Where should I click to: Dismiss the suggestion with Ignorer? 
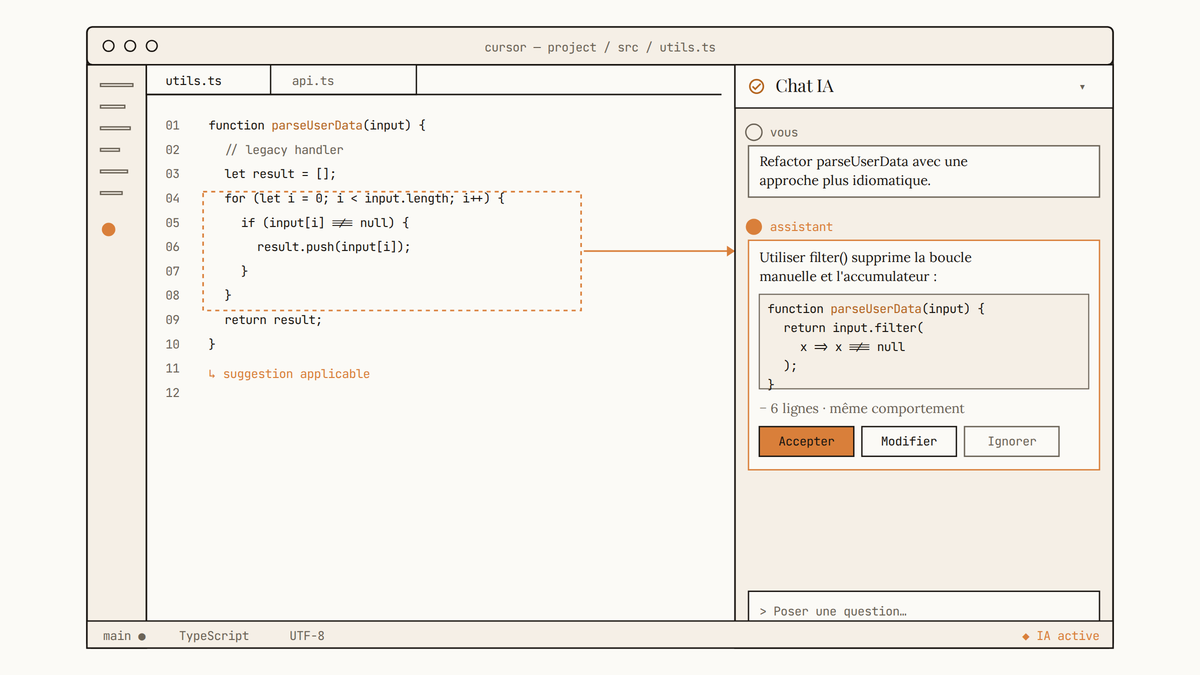1011,441
